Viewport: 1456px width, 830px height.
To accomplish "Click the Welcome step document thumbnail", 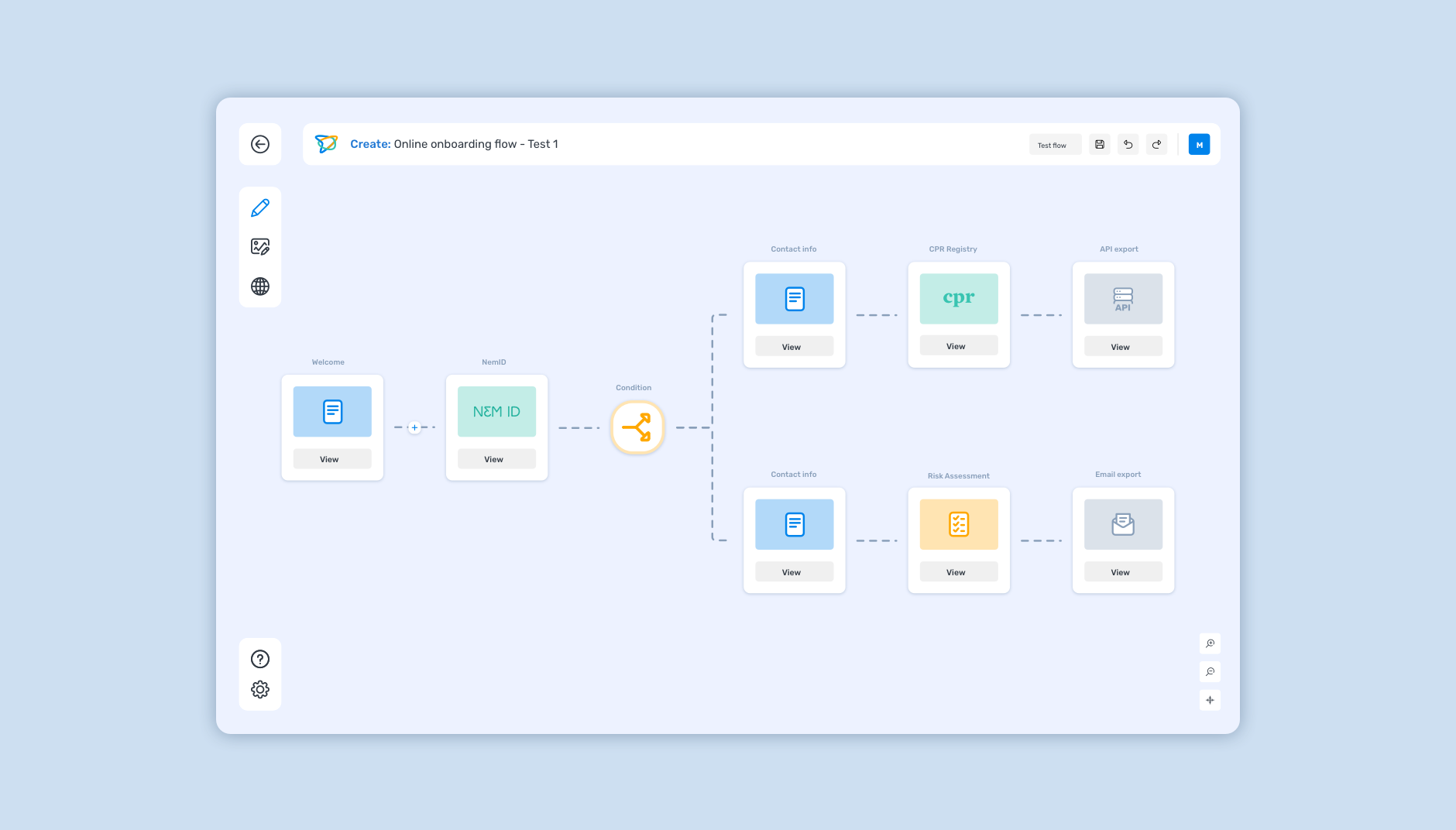I will point(332,411).
